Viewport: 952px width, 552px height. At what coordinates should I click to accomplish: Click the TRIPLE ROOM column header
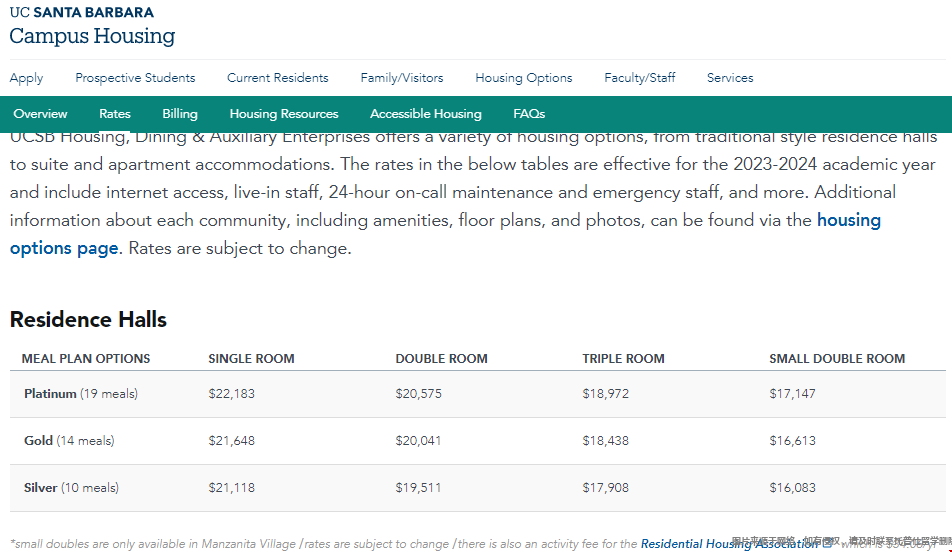(624, 358)
